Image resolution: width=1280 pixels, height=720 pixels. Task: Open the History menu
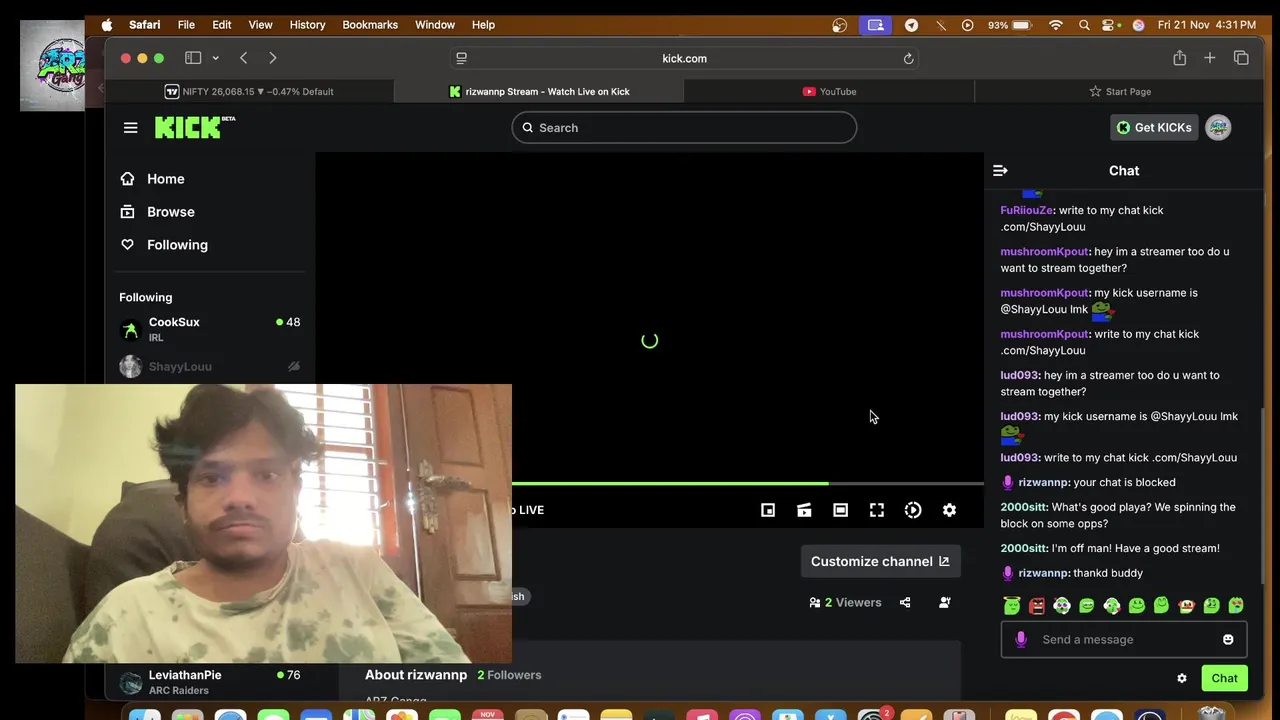[307, 25]
